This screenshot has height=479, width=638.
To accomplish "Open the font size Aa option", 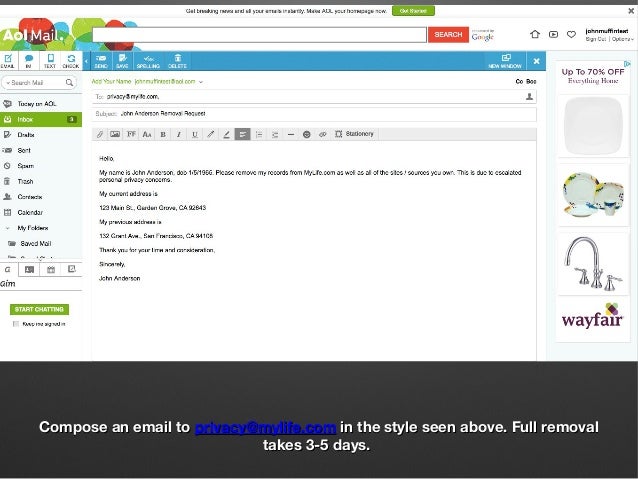I will [x=147, y=134].
